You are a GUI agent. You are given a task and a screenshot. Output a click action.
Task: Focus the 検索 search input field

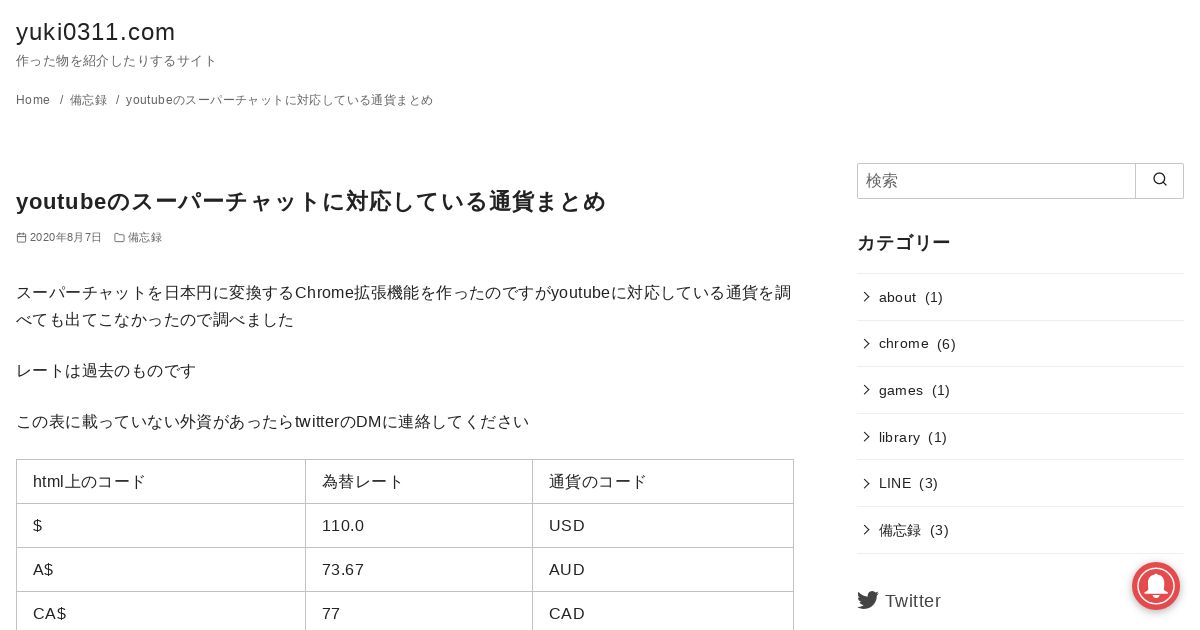point(996,181)
